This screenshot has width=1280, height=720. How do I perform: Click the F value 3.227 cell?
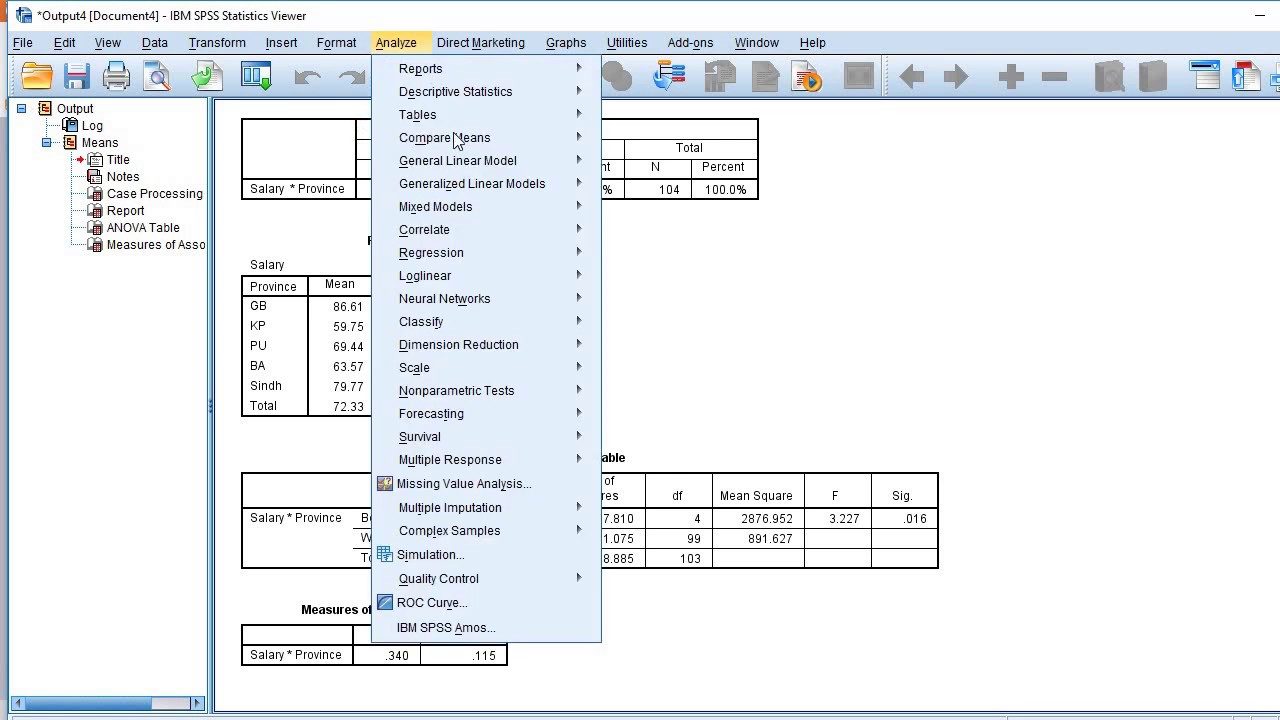(x=843, y=518)
